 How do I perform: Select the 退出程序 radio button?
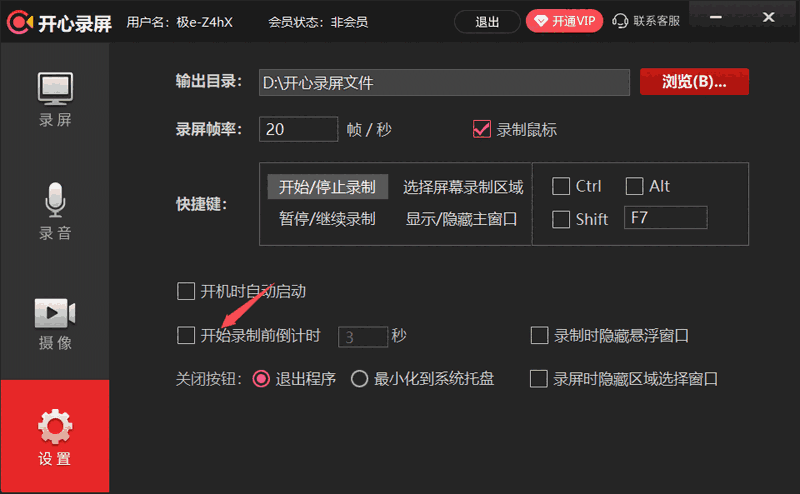pos(261,379)
